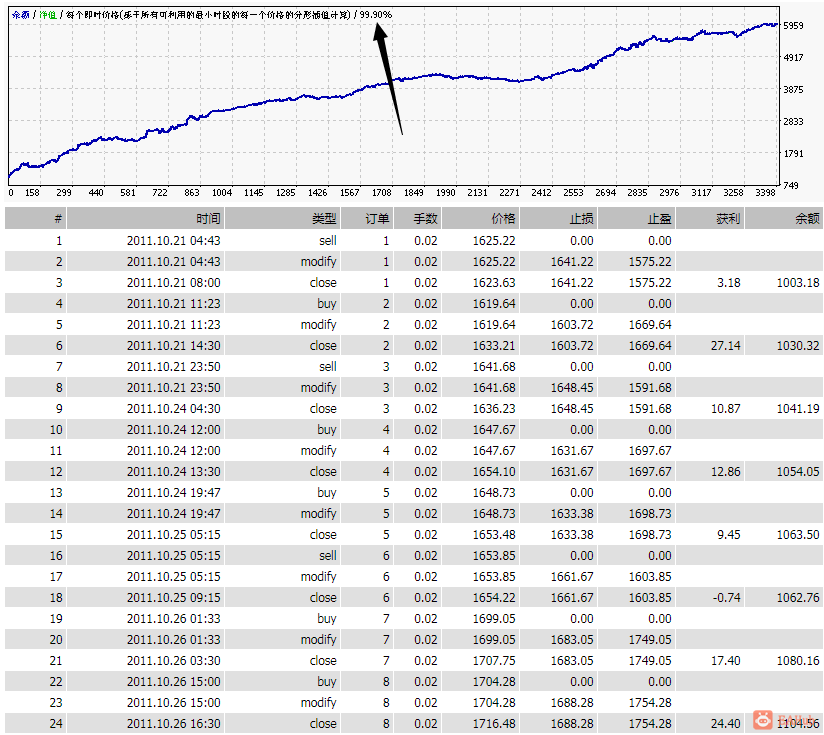824x735 pixels.
Task: Click the 止损 column header
Action: (x=559, y=219)
